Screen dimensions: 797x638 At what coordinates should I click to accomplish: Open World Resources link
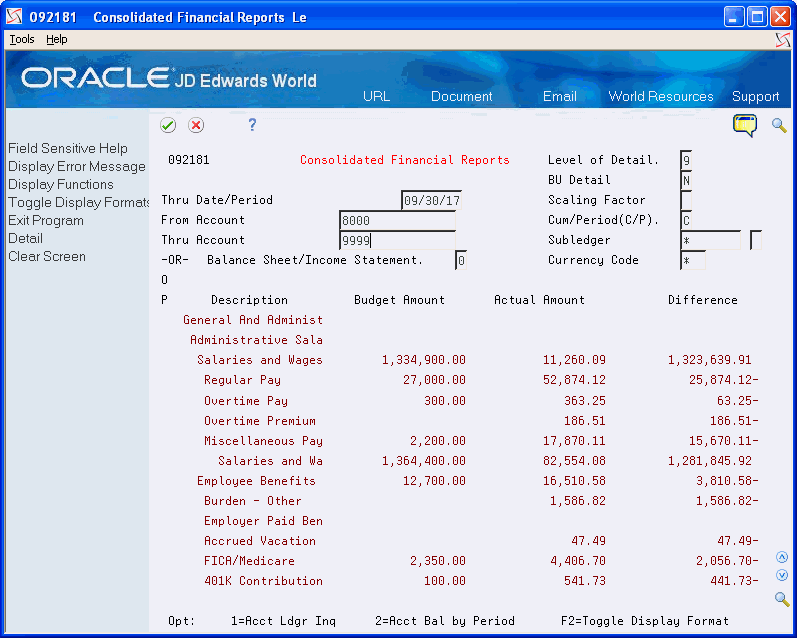tap(661, 96)
